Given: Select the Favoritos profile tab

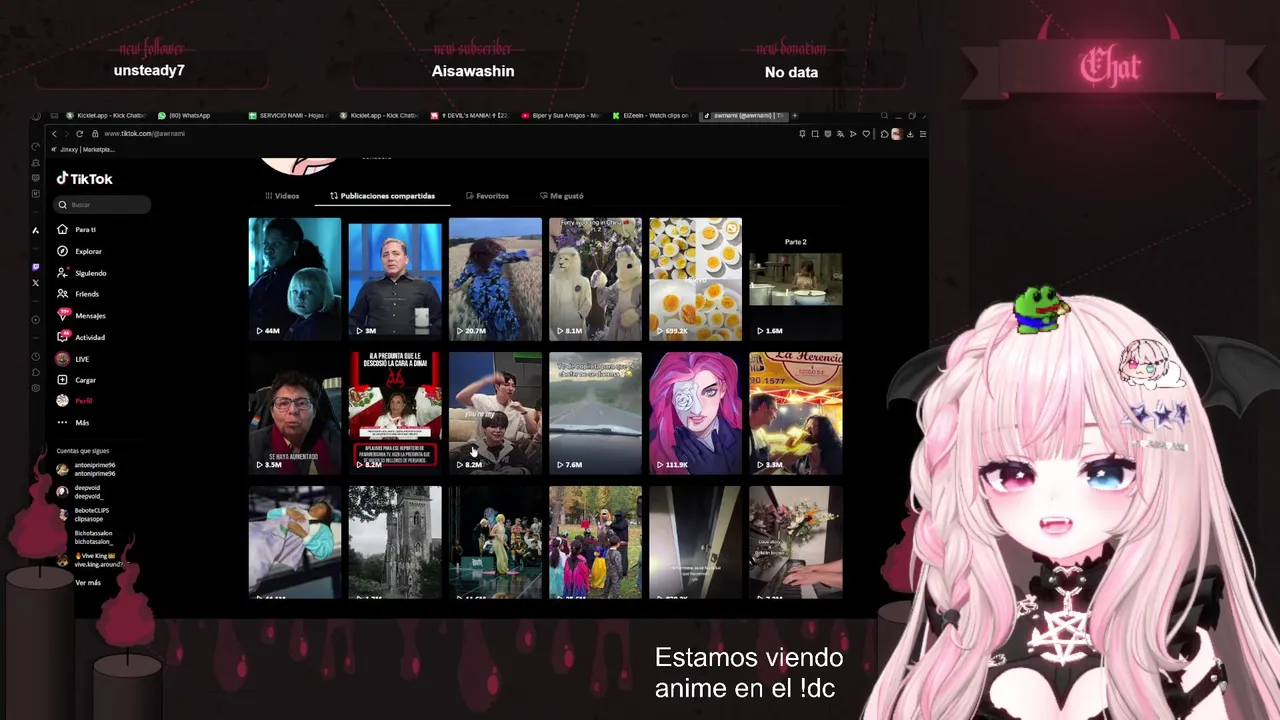Looking at the screenshot, I should (x=487, y=196).
